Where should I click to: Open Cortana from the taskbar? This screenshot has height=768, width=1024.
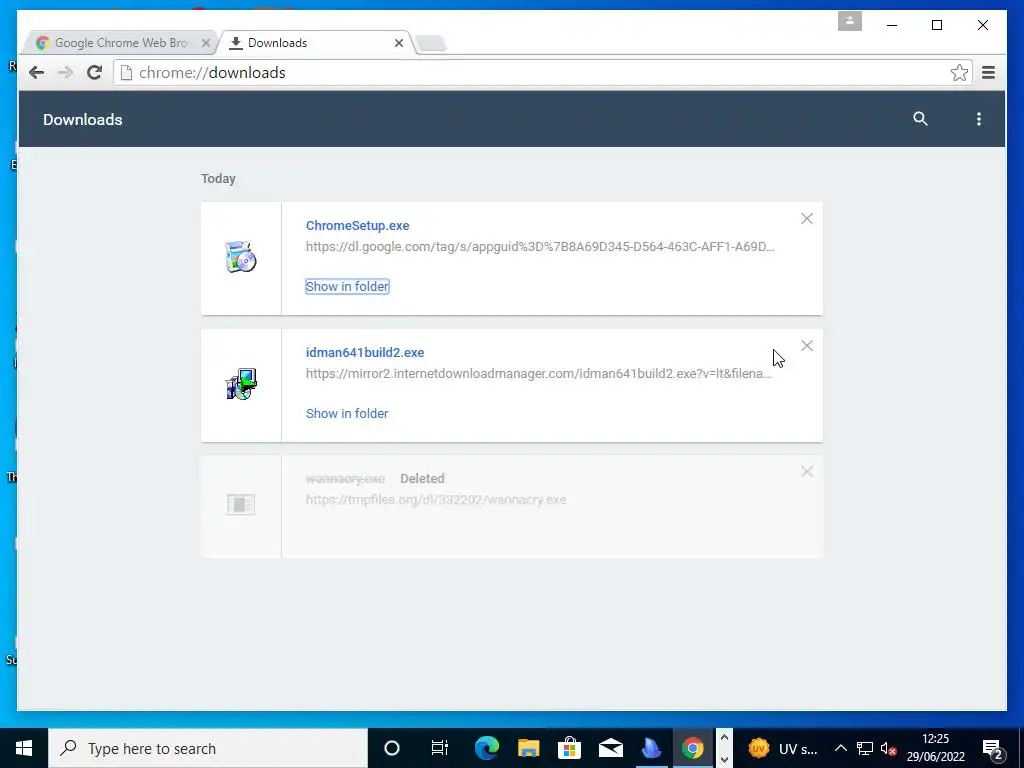pos(391,748)
